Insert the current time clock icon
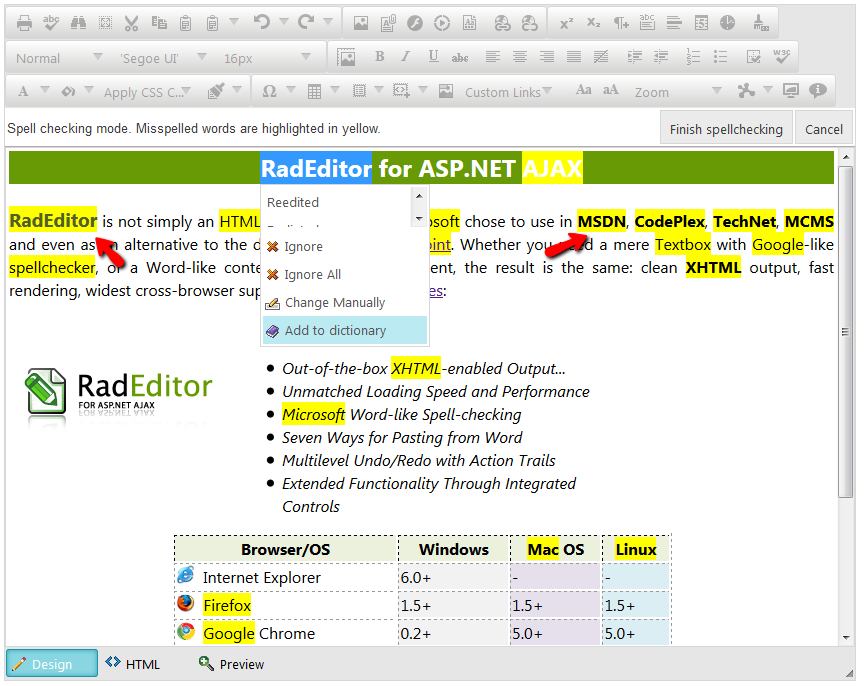The width and height of the screenshot is (865, 686). point(728,23)
